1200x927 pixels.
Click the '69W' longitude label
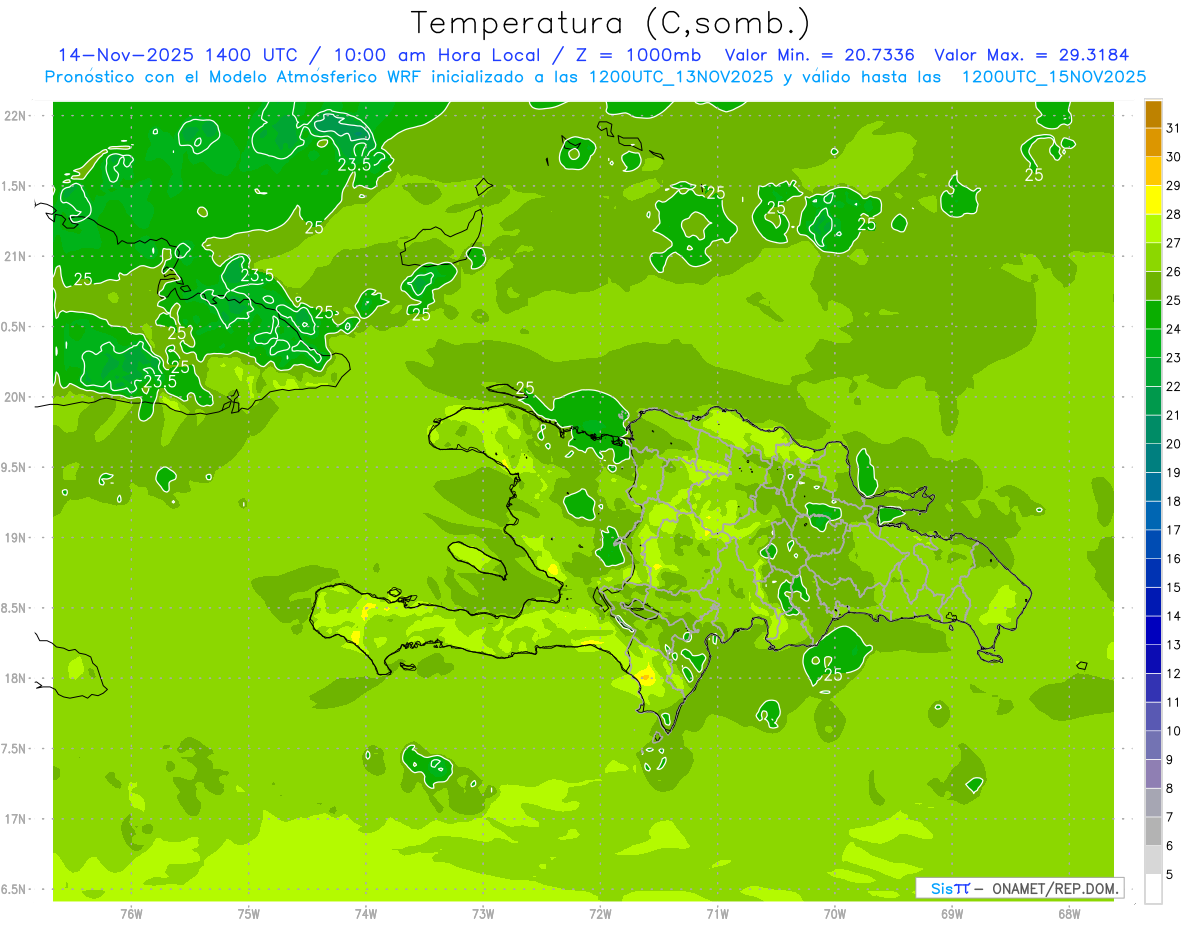coord(952,914)
